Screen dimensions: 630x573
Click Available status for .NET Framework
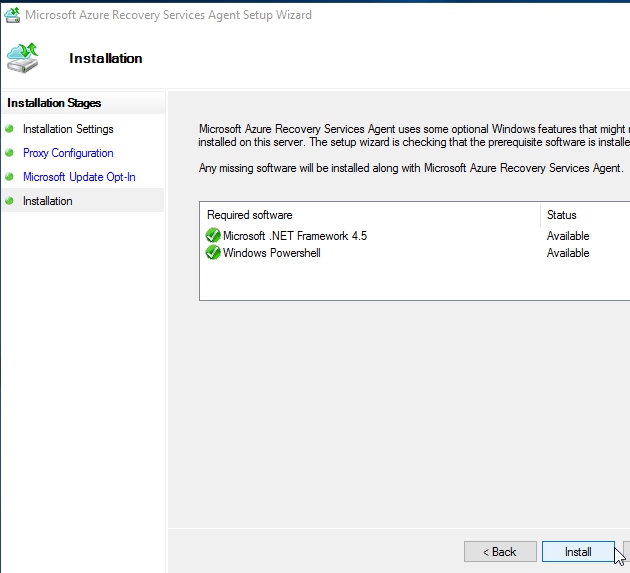(x=568, y=236)
